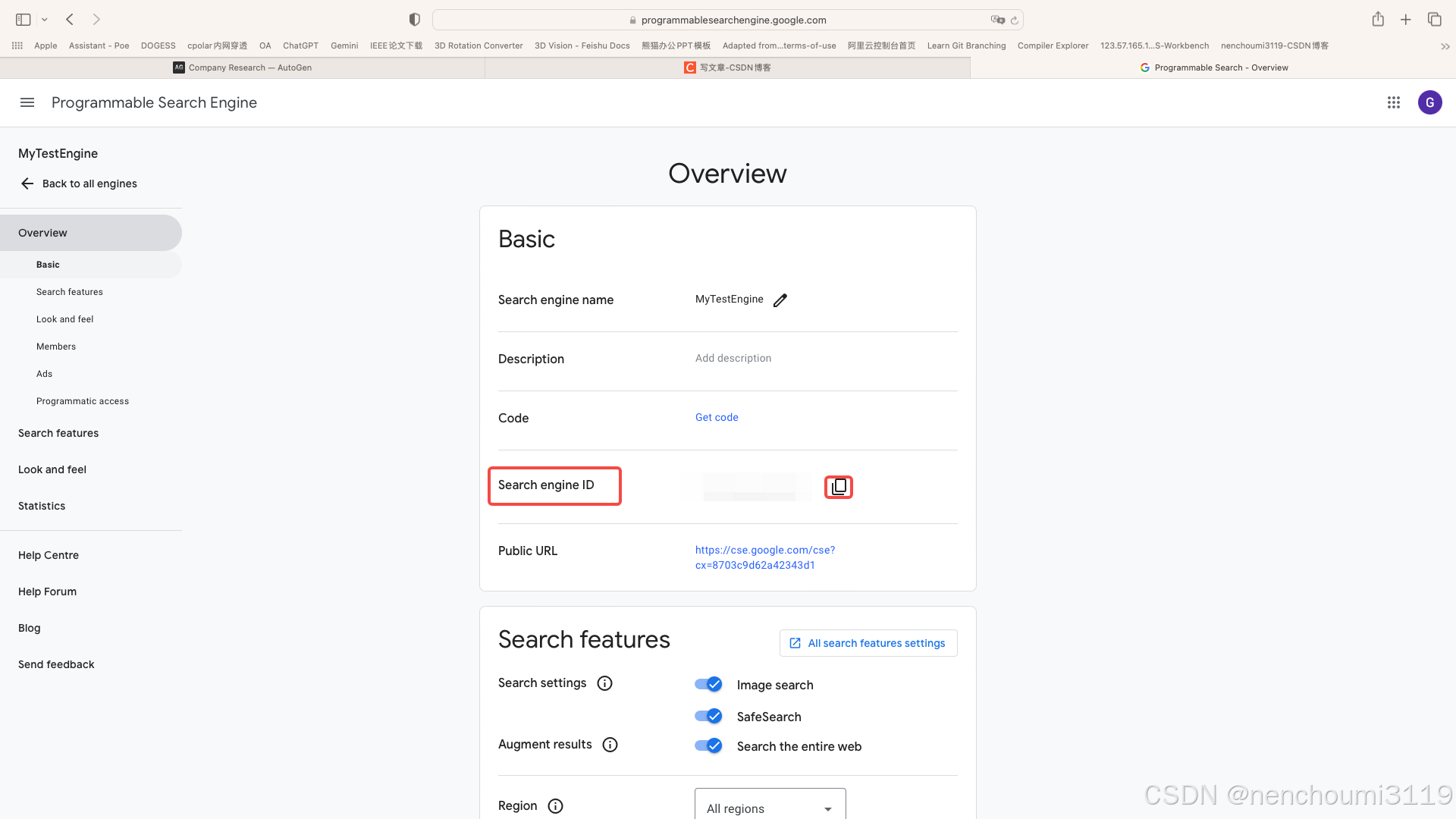1456x819 pixels.
Task: Click the Add description field
Action: pos(733,358)
